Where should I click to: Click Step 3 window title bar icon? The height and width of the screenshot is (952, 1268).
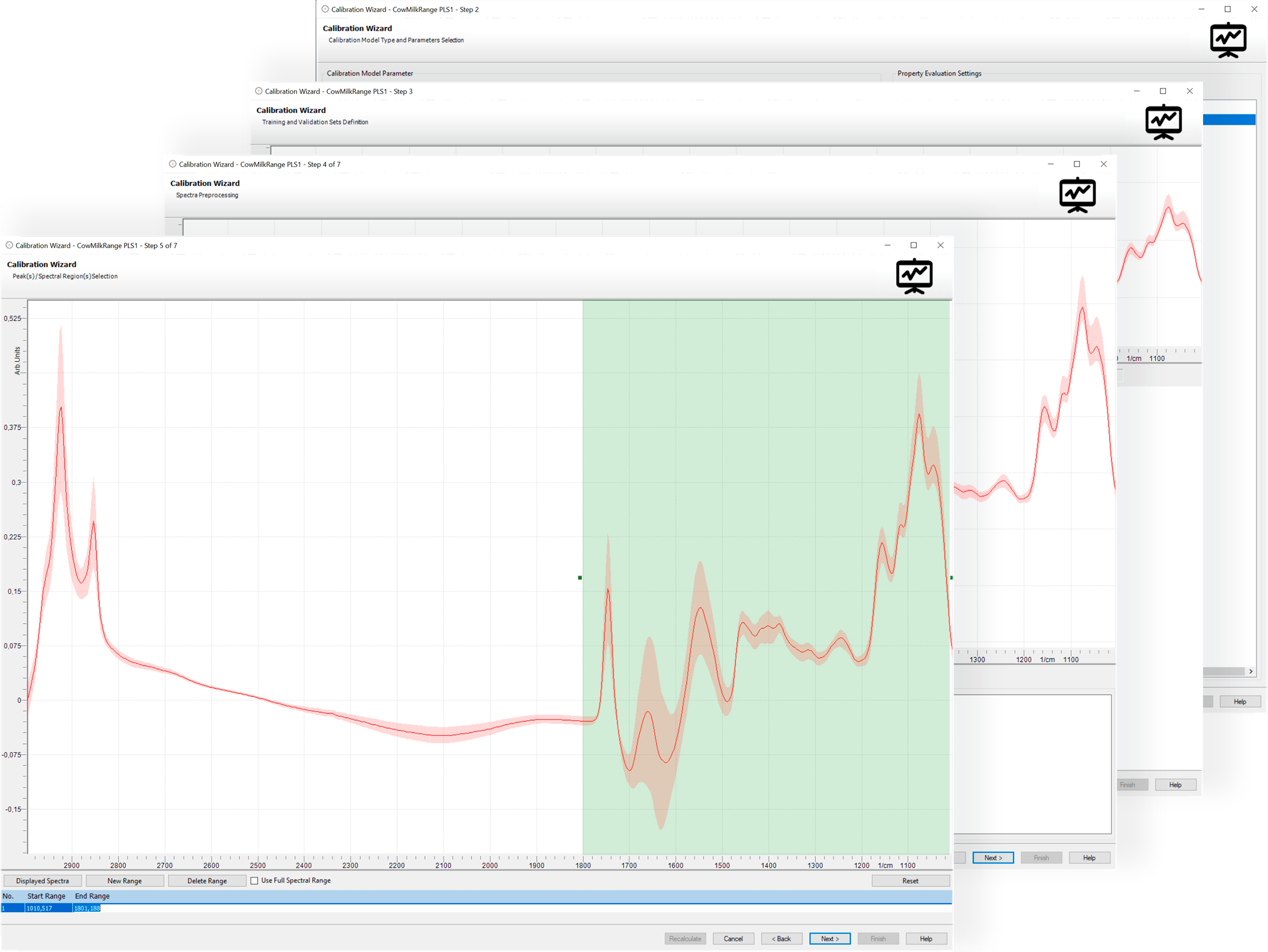(259, 91)
